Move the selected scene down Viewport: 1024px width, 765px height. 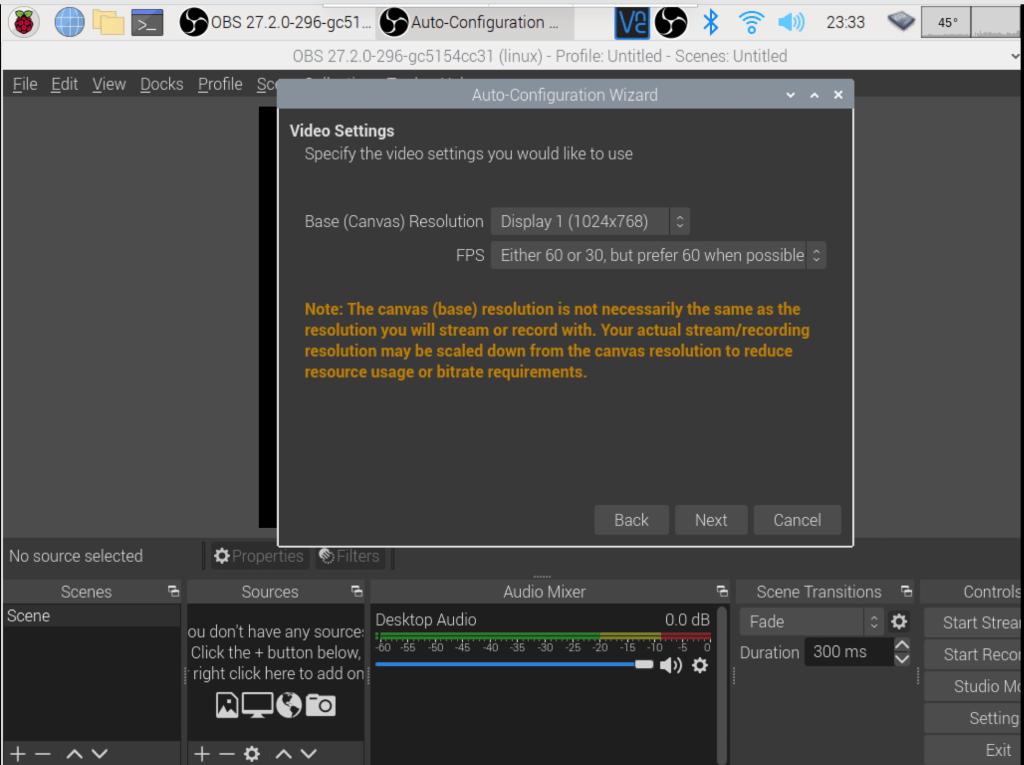[99, 753]
